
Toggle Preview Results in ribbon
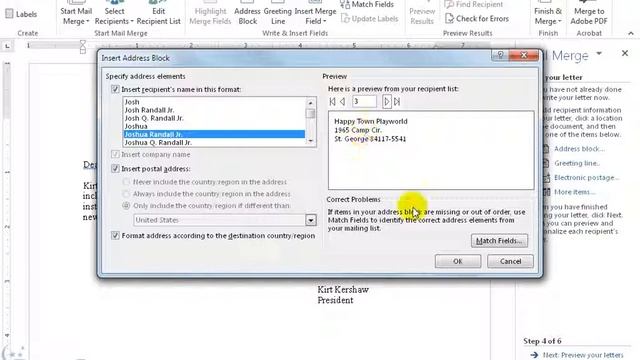coord(422,16)
